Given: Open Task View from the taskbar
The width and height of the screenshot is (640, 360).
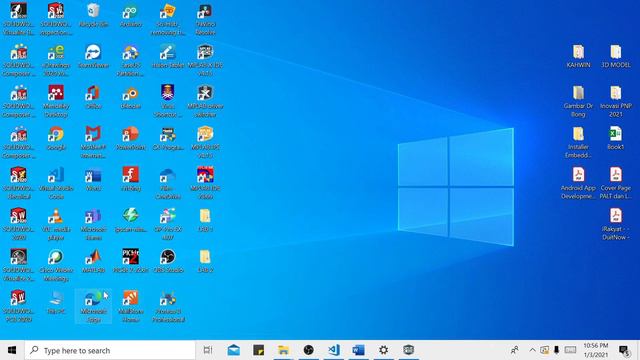Looking at the screenshot, I should [208, 350].
